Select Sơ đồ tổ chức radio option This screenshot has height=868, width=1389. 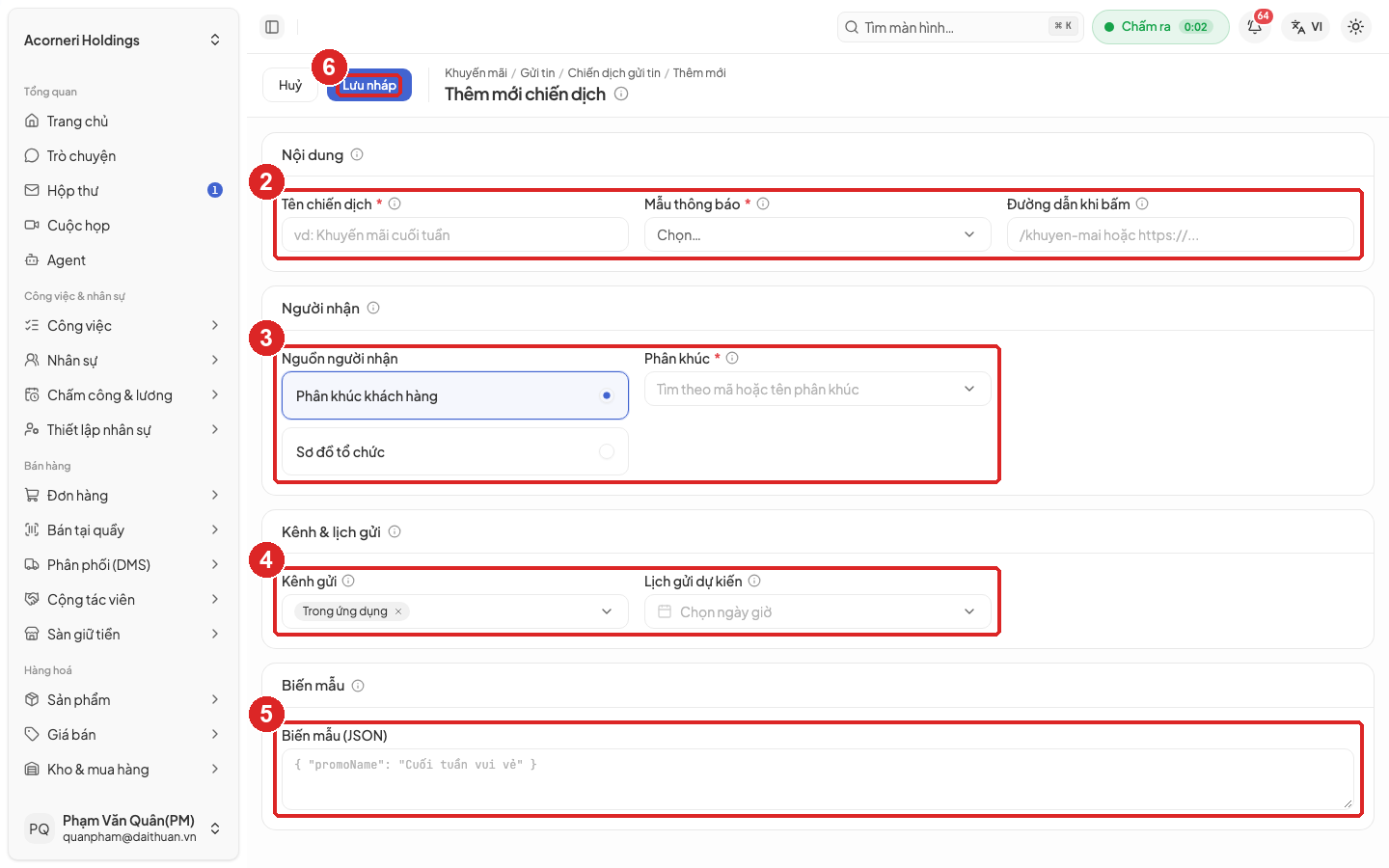coord(455,451)
